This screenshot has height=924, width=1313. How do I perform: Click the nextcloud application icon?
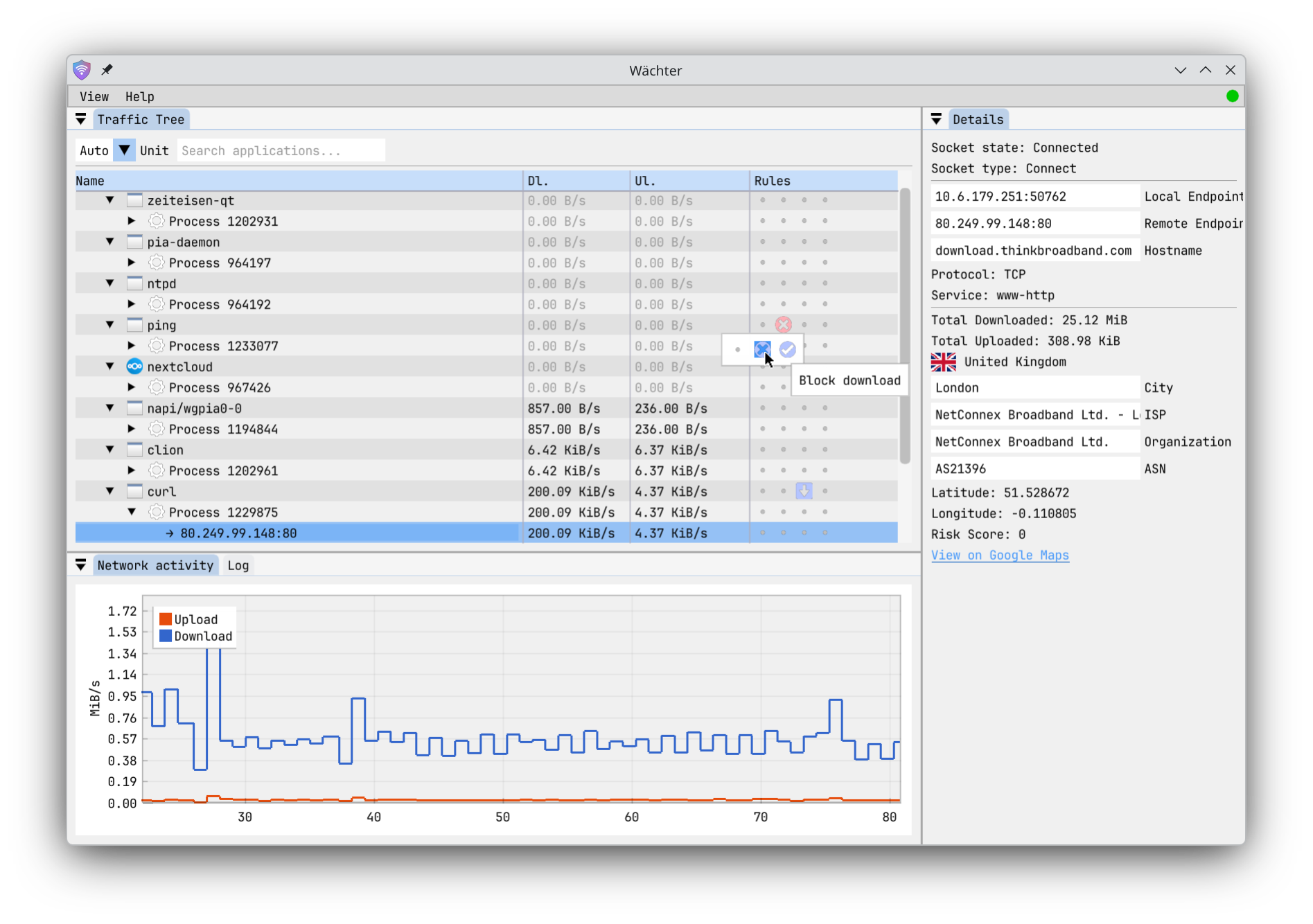134,366
